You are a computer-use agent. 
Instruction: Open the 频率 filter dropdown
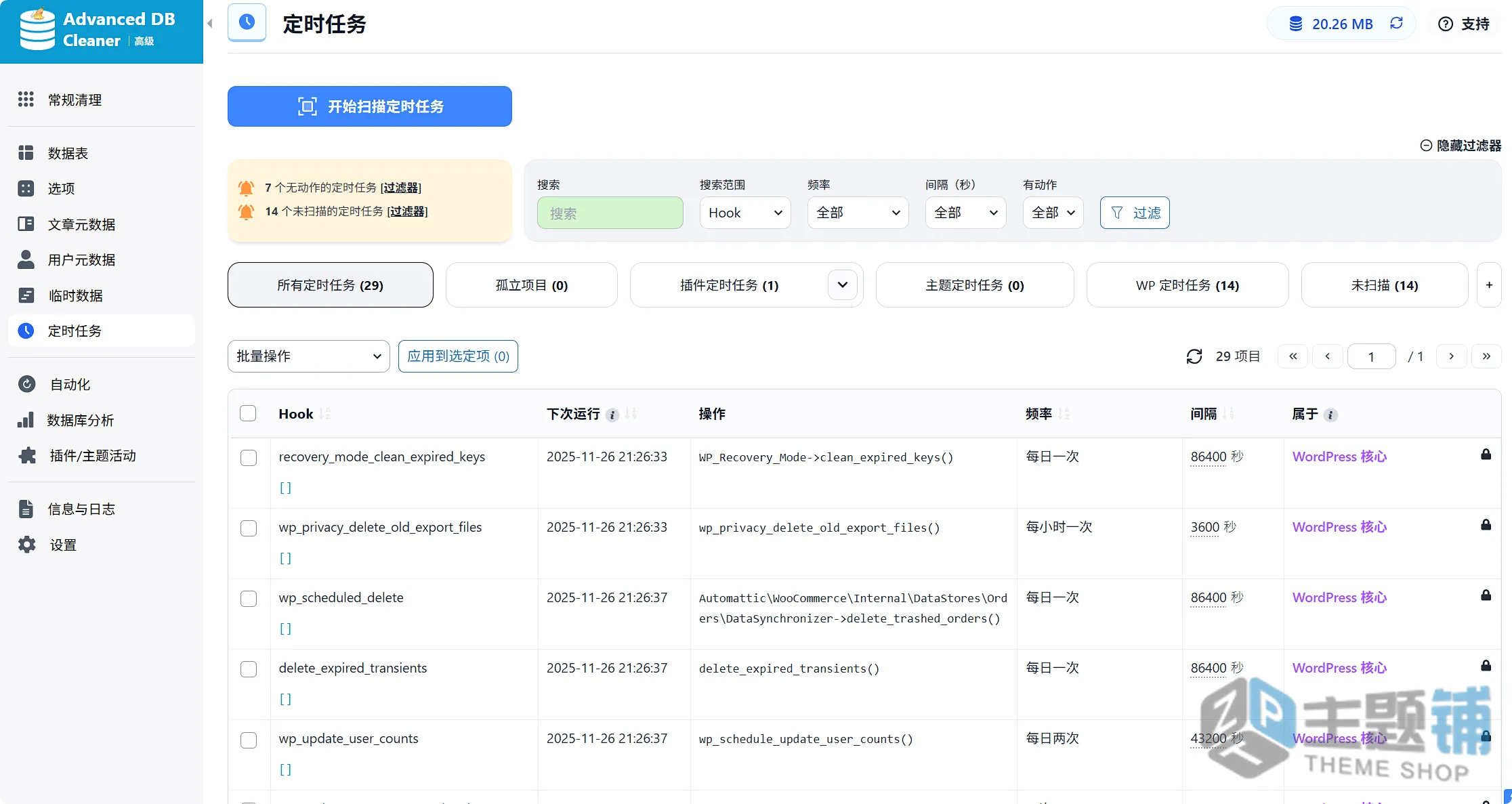tap(858, 213)
